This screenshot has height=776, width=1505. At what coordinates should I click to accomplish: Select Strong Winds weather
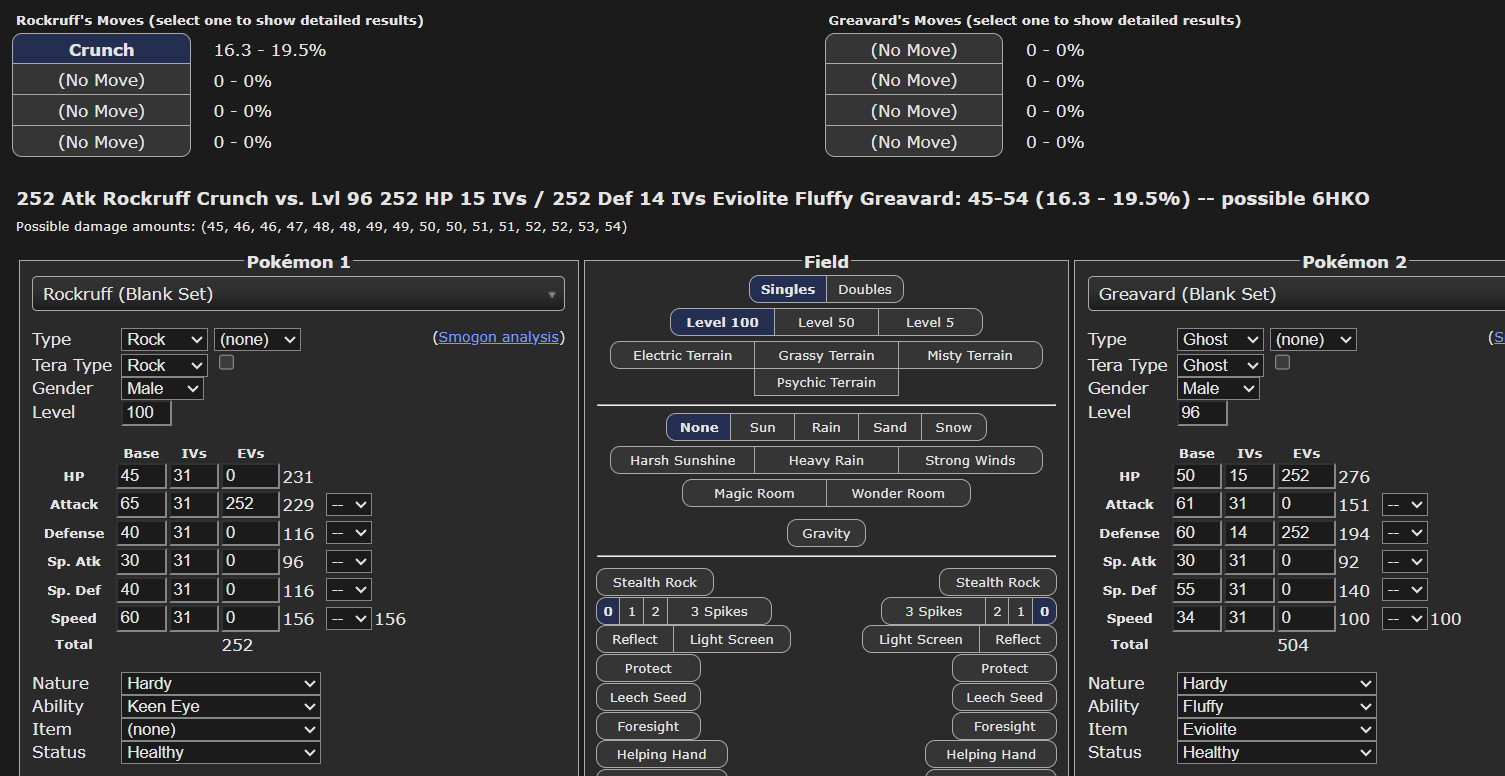click(970, 460)
